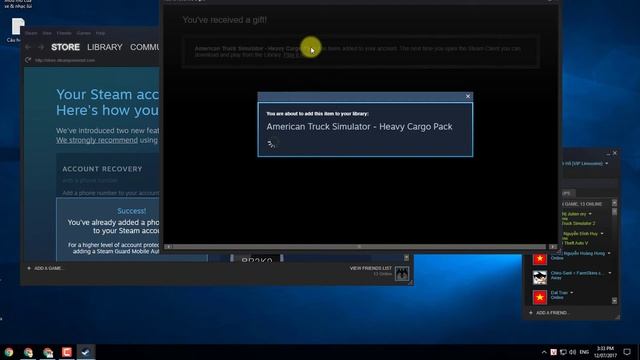
Task: Open the Friends menu in Steam
Action: pyautogui.click(x=64, y=33)
